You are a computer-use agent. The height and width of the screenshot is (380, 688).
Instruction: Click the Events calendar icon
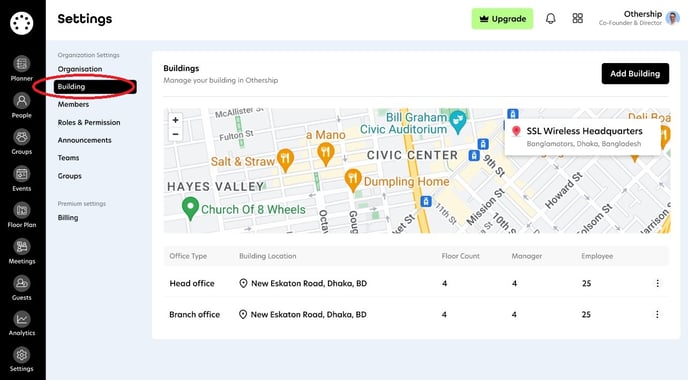point(22,174)
